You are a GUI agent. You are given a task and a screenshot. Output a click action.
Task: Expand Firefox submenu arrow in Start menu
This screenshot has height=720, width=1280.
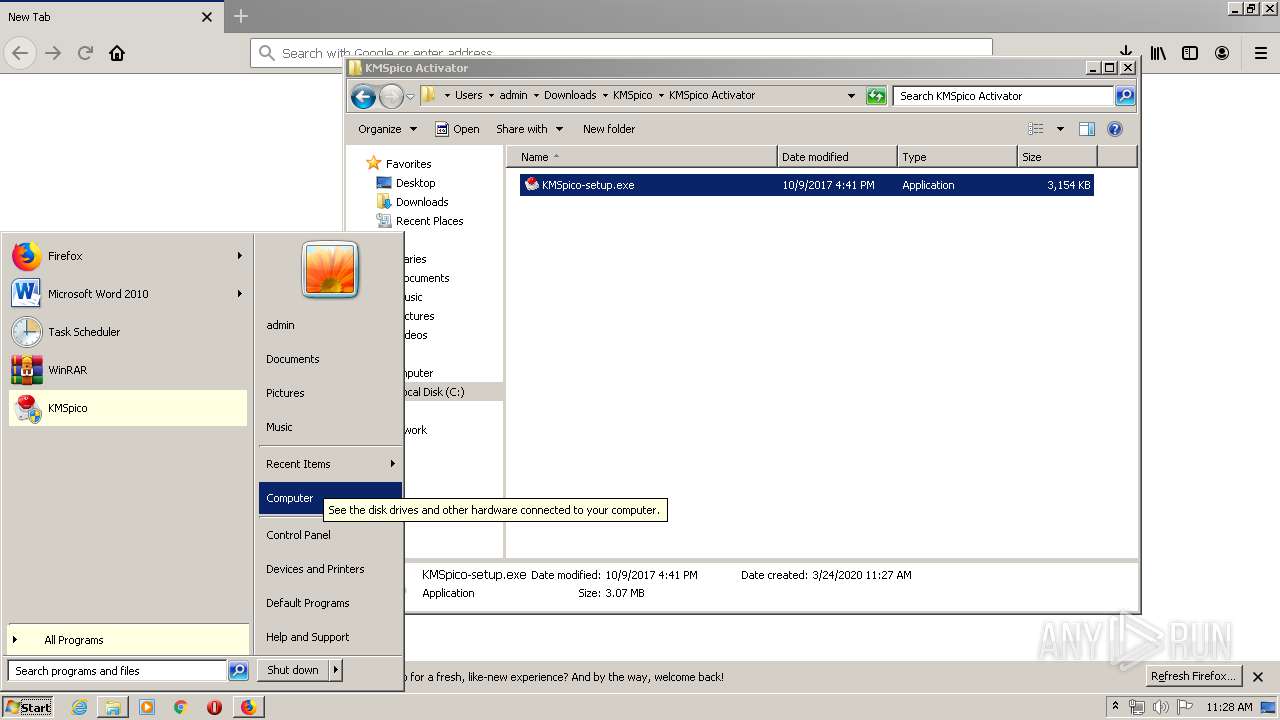pyautogui.click(x=239, y=256)
